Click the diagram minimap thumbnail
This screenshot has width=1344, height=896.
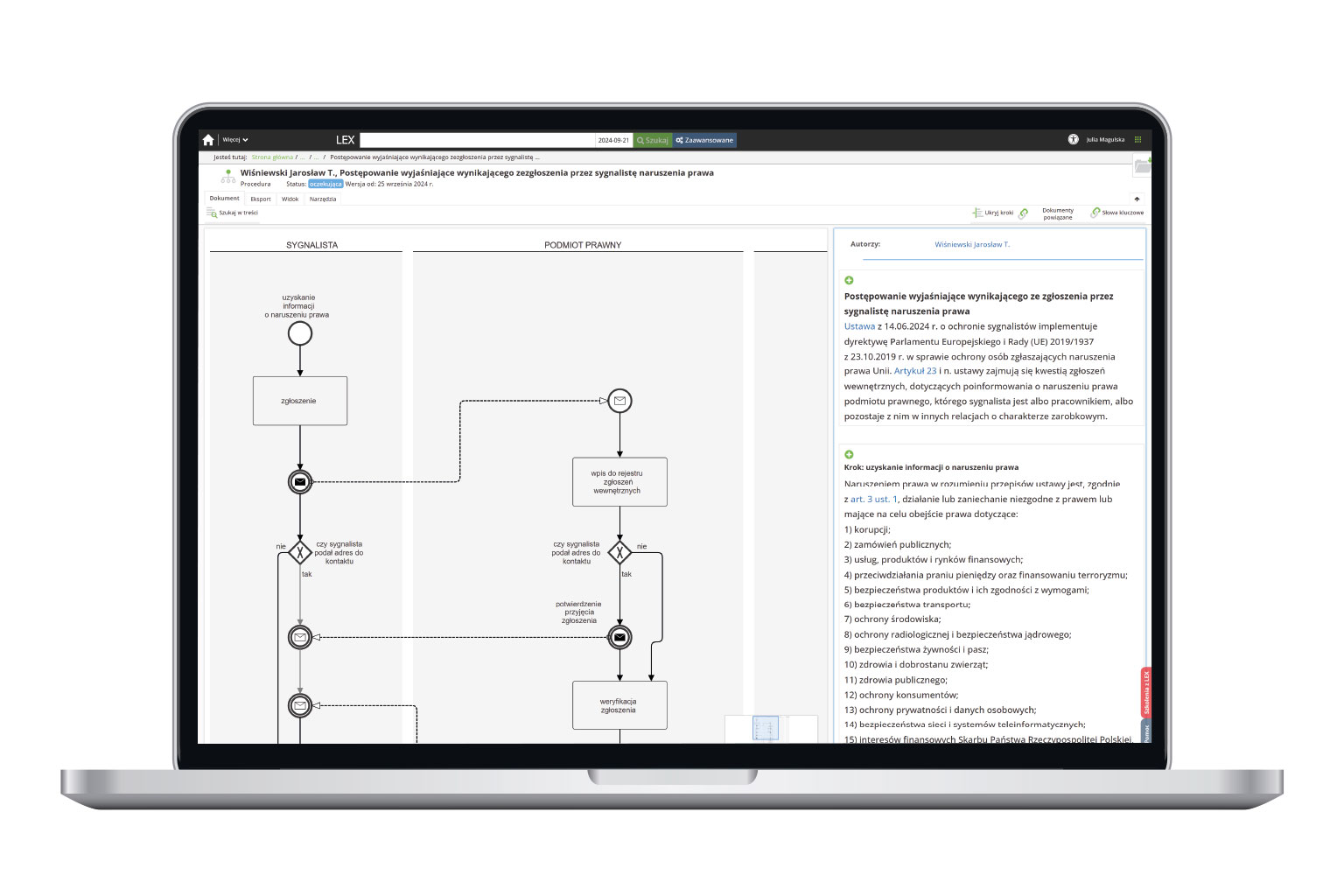(766, 728)
